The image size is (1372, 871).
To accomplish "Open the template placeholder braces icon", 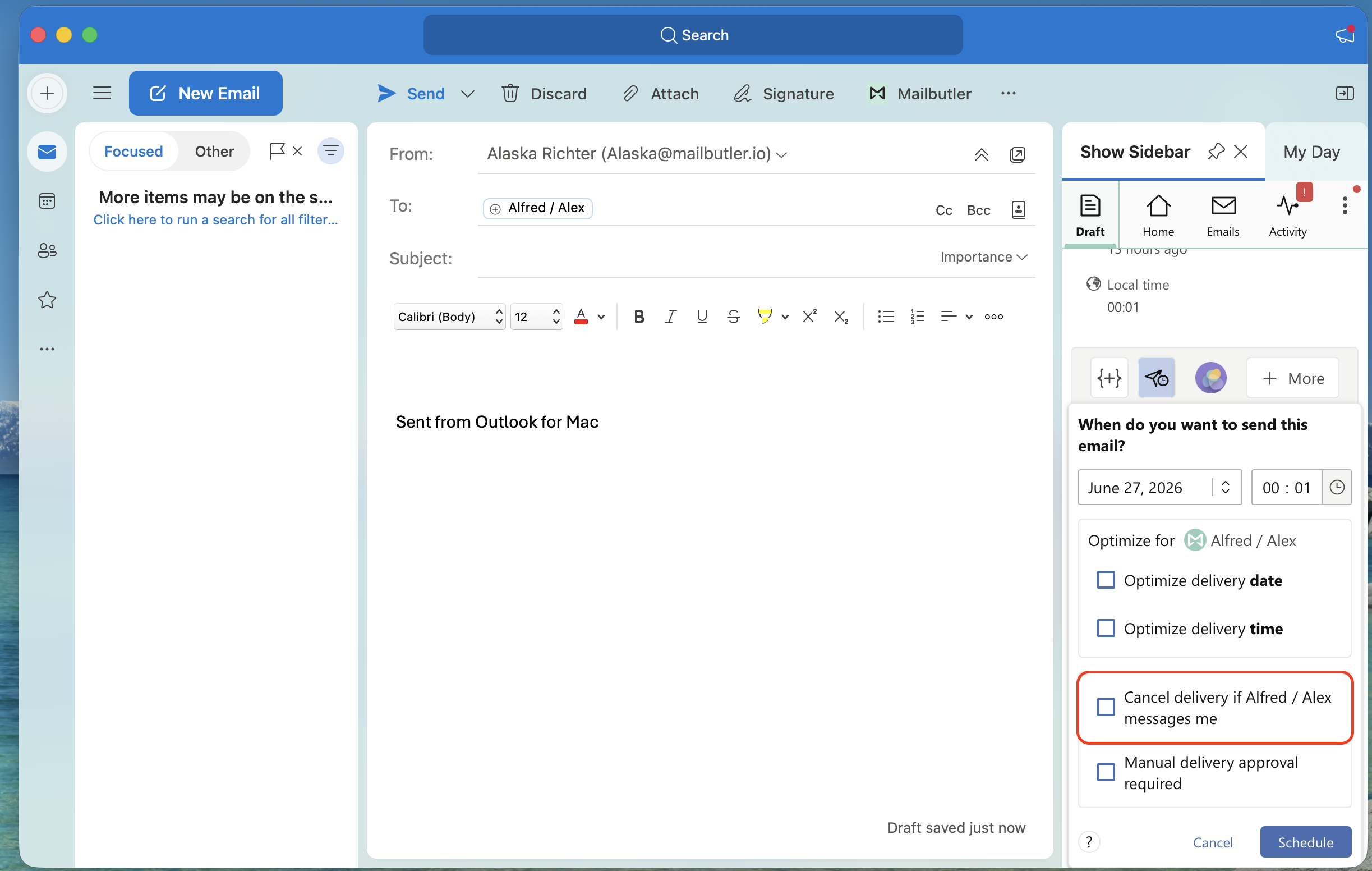I will 1109,378.
